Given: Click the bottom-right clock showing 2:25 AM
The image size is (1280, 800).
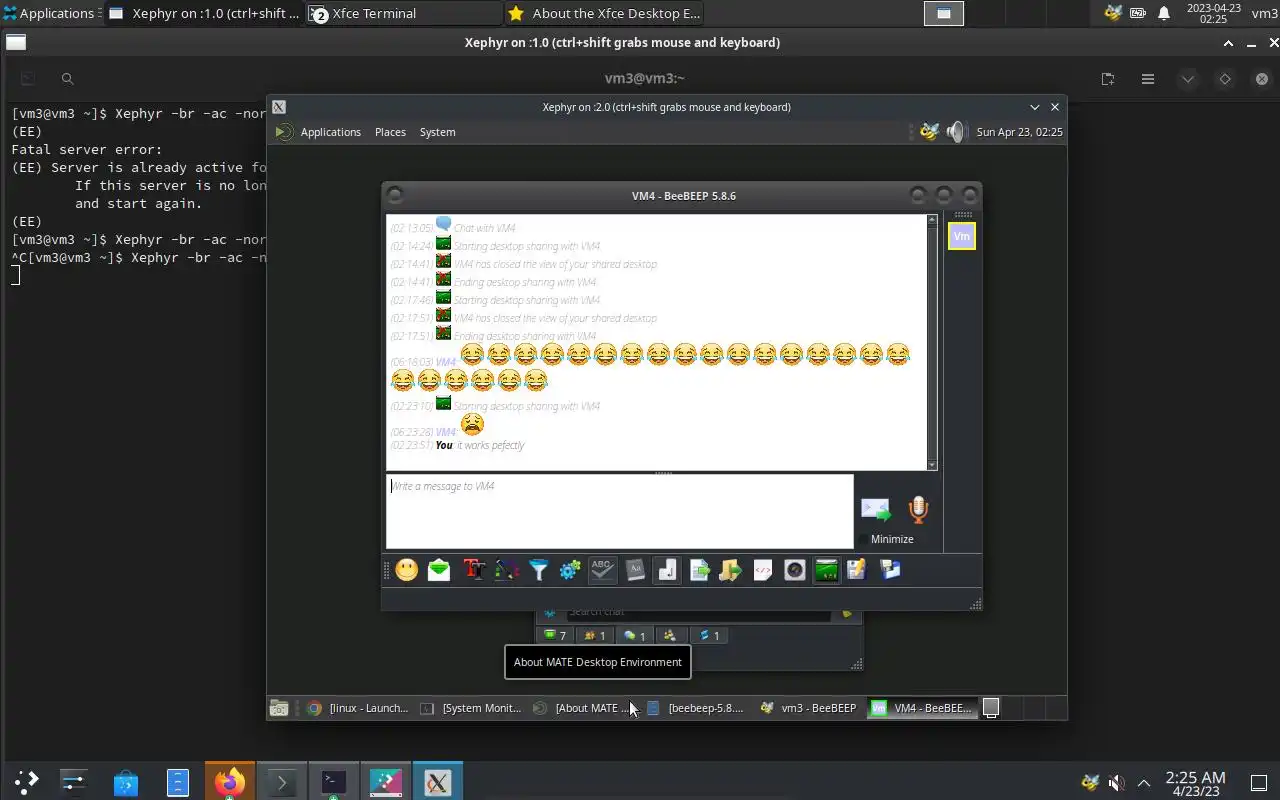Looking at the screenshot, I should (1195, 783).
